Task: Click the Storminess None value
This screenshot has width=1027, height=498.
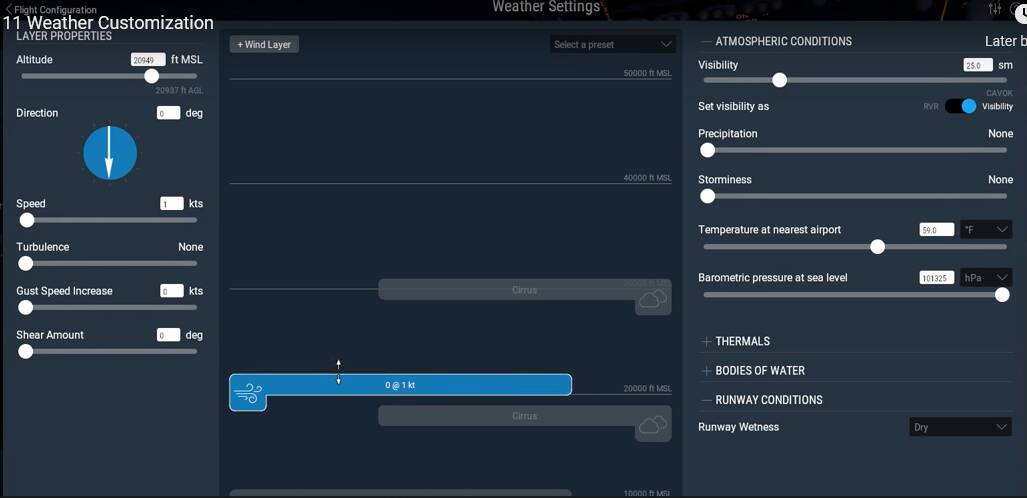Action: tap(1000, 180)
